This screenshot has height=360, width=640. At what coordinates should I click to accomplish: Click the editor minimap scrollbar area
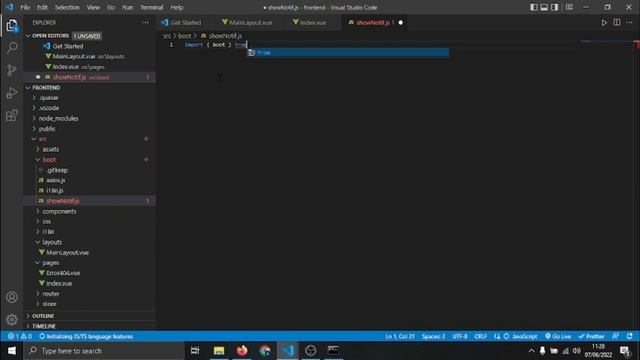607,184
